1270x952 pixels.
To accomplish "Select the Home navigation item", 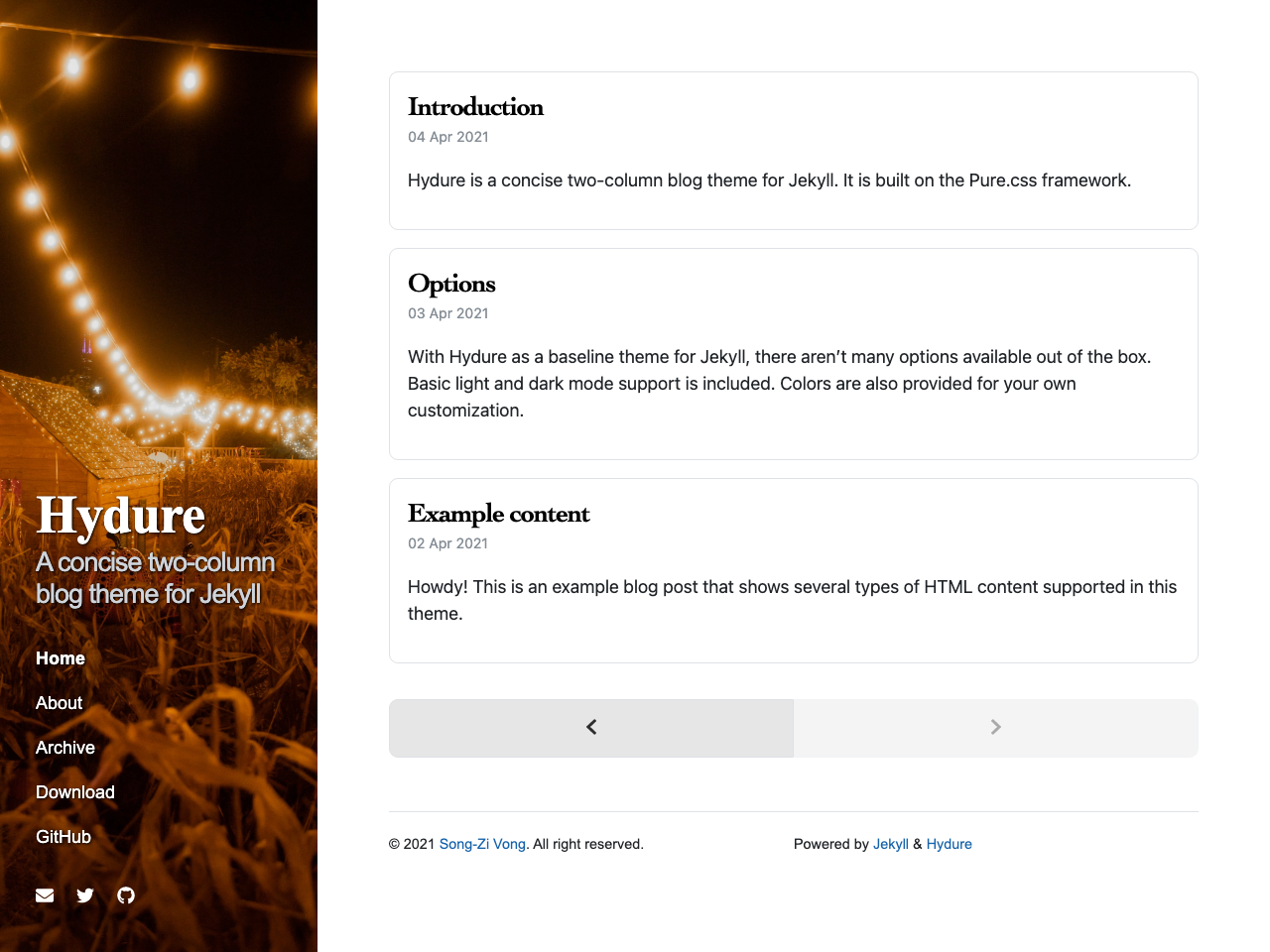I will point(60,658).
